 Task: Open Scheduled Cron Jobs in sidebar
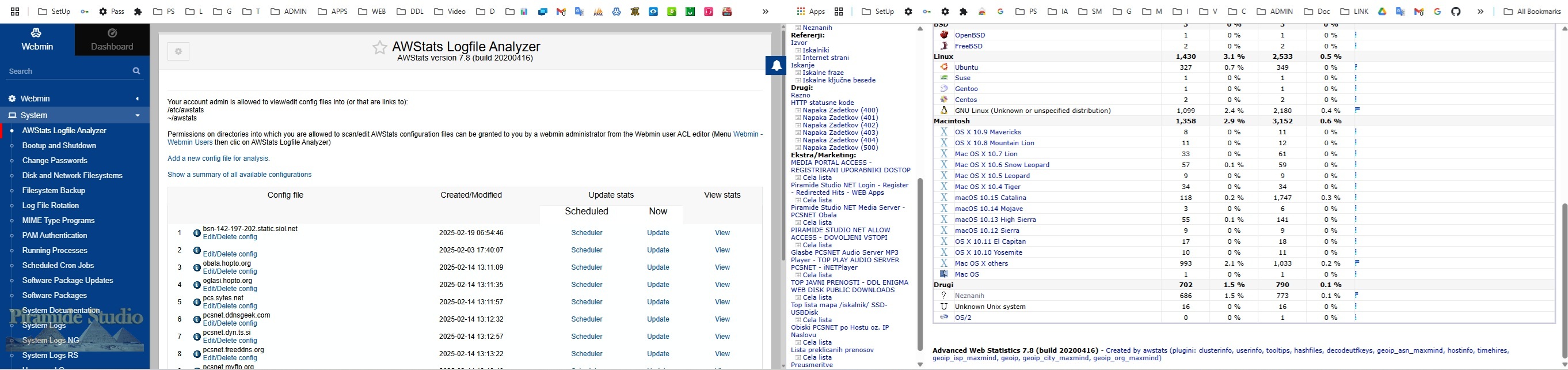coord(58,266)
